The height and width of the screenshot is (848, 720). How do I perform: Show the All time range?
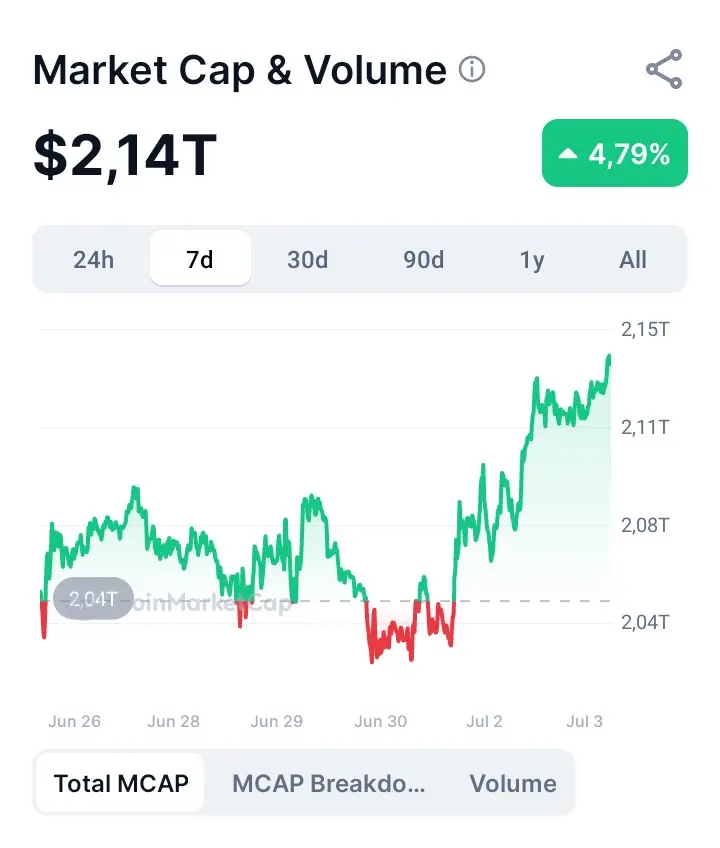[632, 260]
